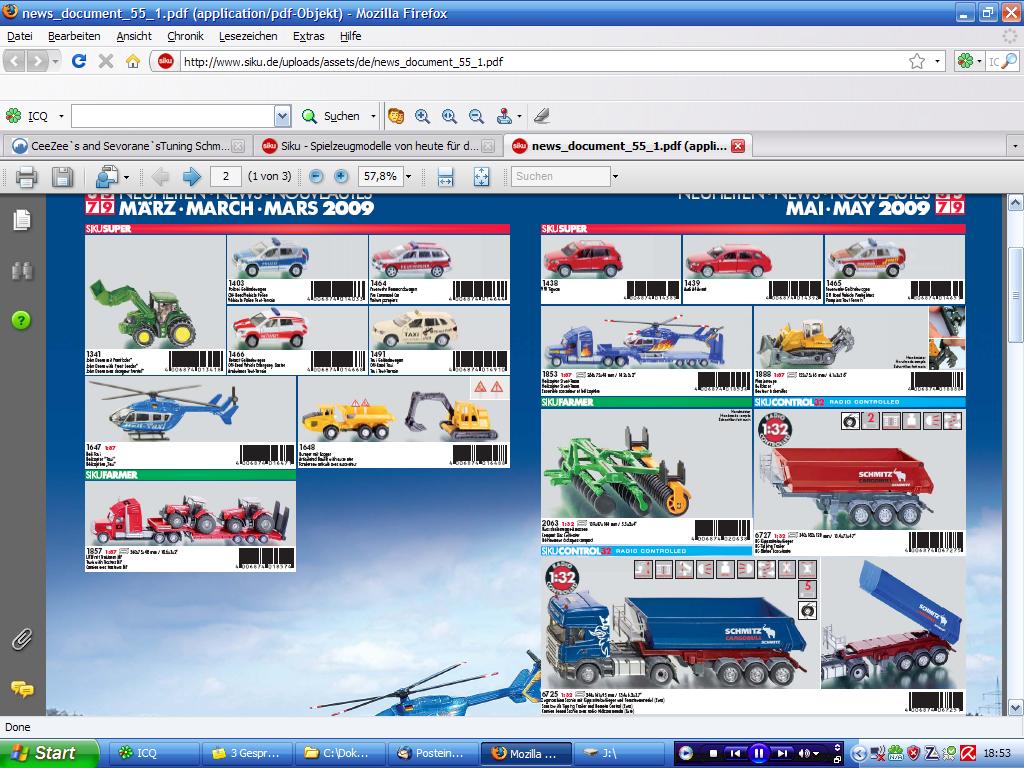Pause playback in the media player toolbar
This screenshot has width=1024, height=768.
[758, 753]
